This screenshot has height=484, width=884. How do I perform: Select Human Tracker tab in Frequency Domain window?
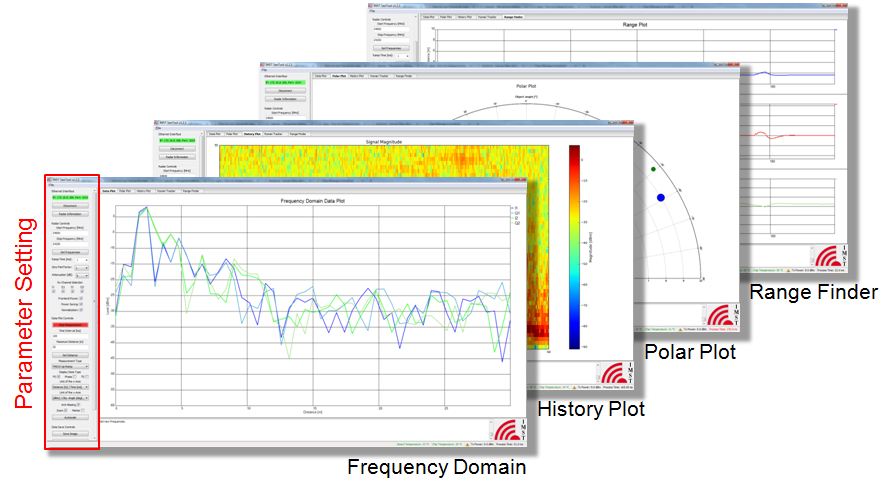pyautogui.click(x=166, y=191)
